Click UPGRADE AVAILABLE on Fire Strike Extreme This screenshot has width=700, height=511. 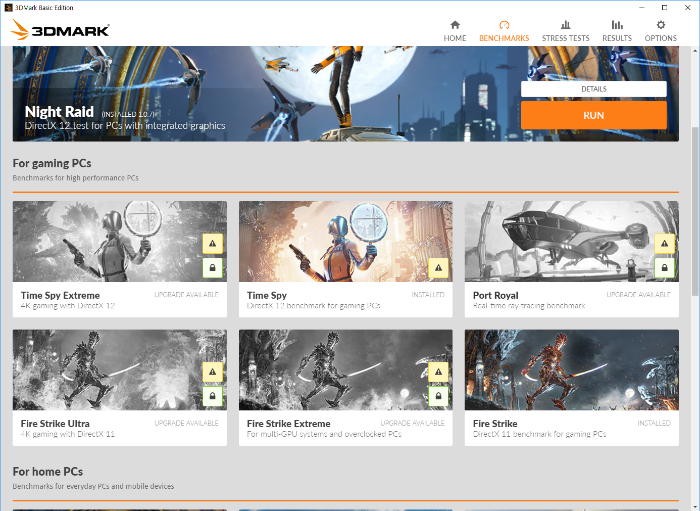[412, 423]
